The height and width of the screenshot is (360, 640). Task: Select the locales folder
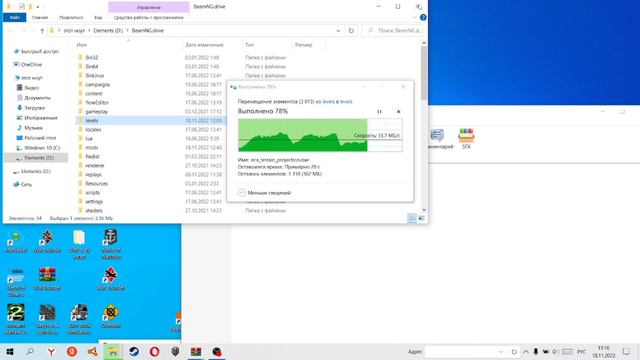pyautogui.click(x=93, y=129)
